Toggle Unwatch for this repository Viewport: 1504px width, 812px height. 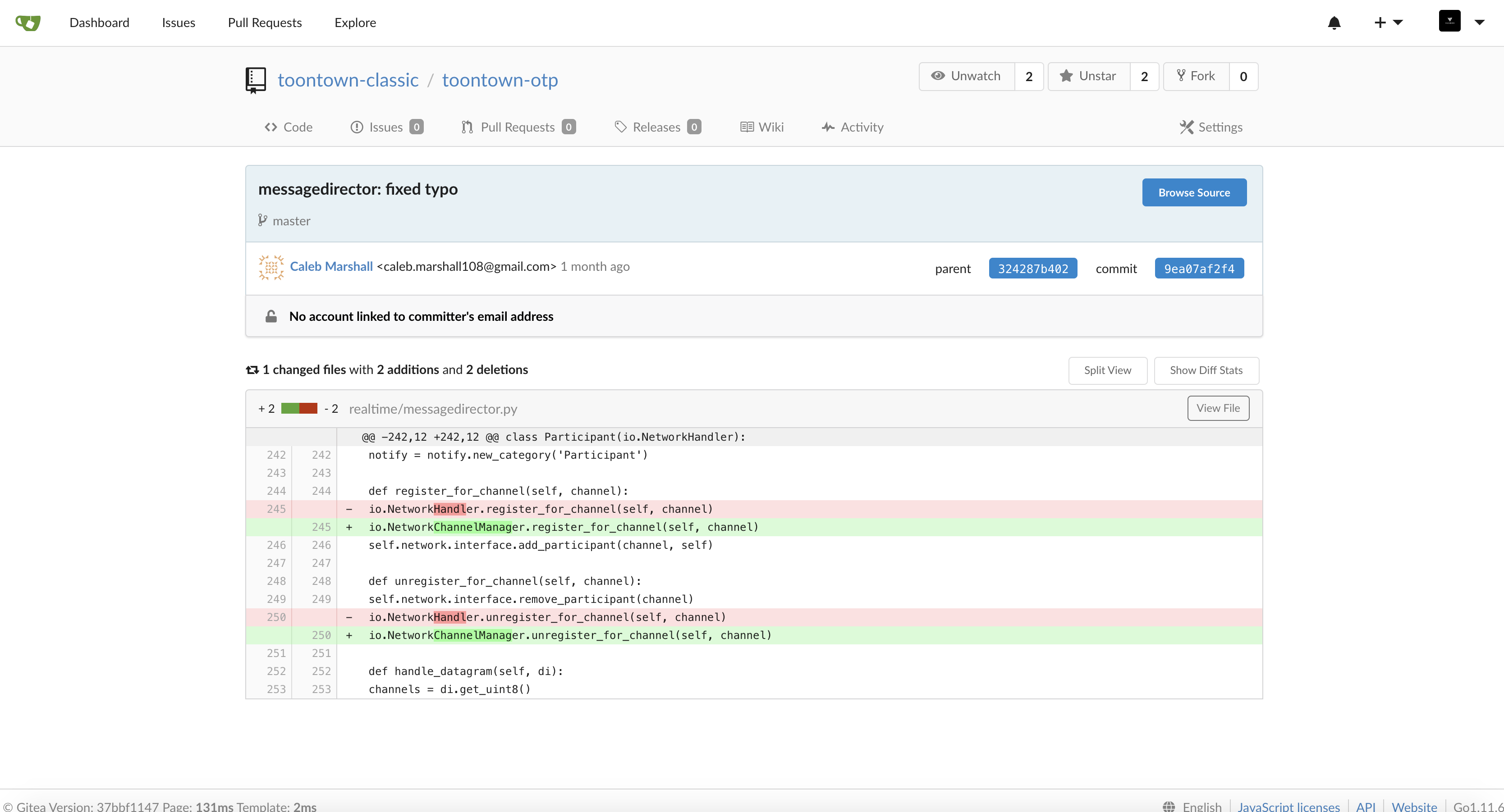pos(966,77)
